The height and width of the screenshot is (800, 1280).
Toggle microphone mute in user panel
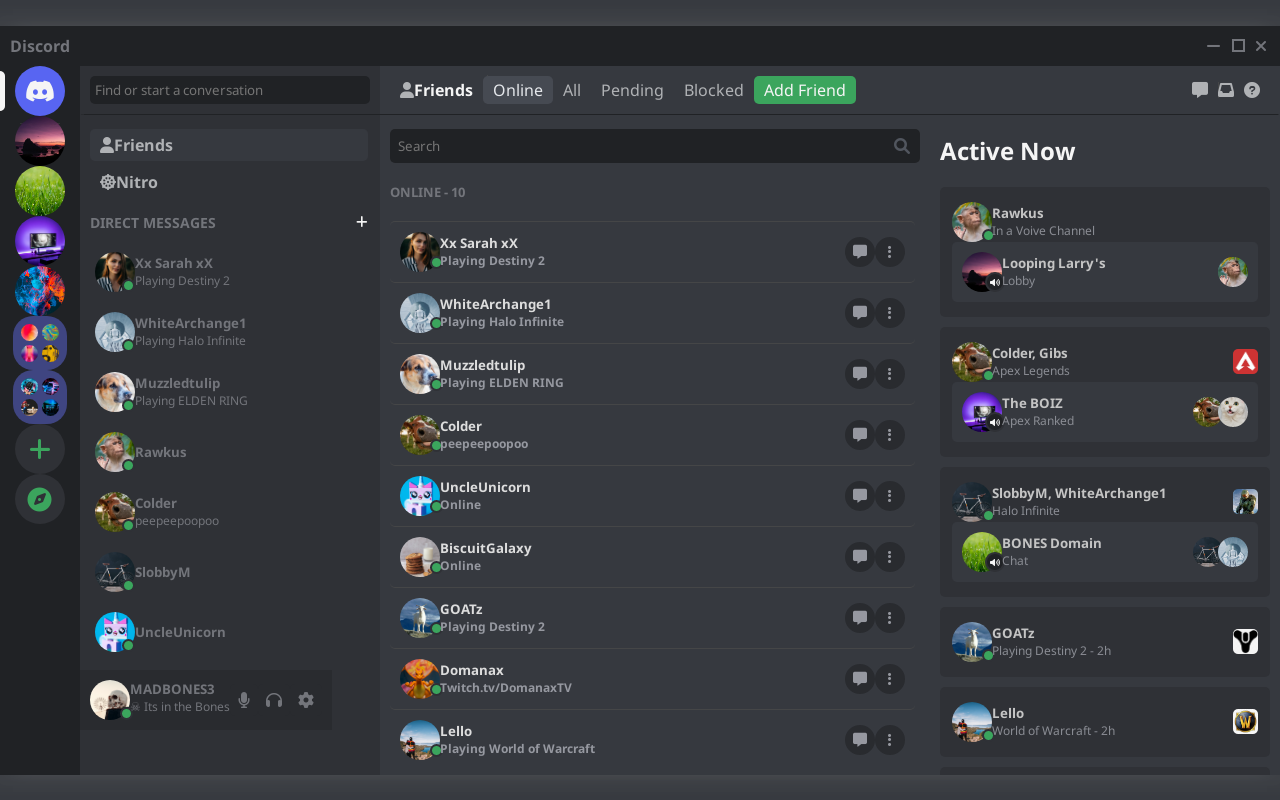tap(244, 700)
